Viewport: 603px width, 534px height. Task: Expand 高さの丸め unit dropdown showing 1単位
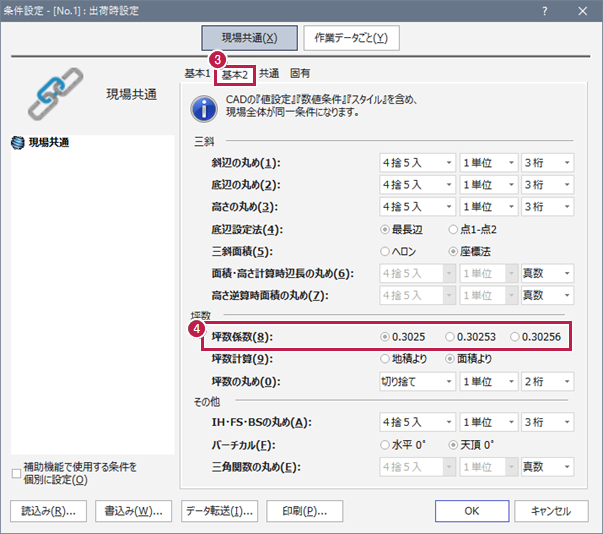tap(487, 207)
